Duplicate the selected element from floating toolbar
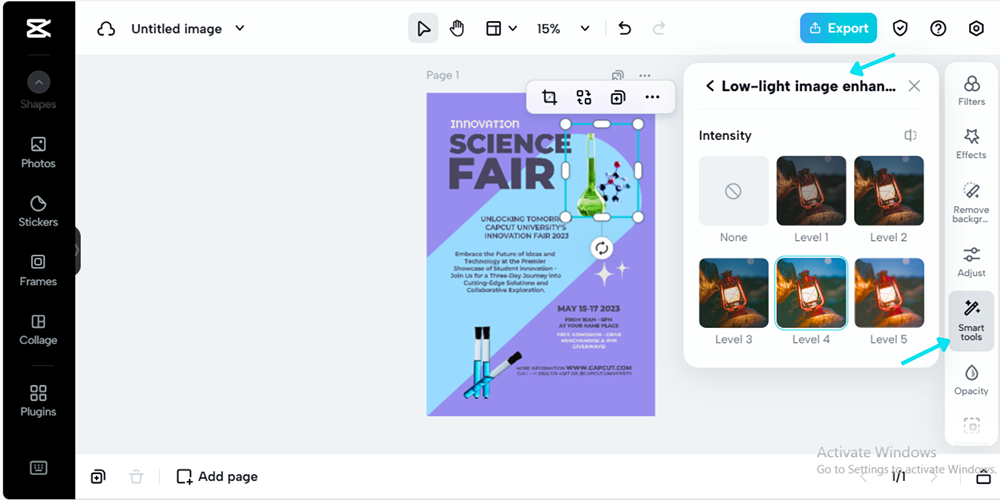The image size is (1000, 500). tap(617, 97)
